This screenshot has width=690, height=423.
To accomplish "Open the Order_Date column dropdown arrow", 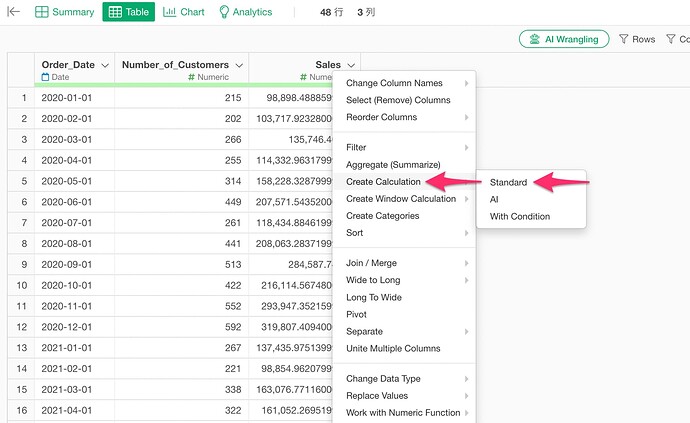I will (105, 65).
